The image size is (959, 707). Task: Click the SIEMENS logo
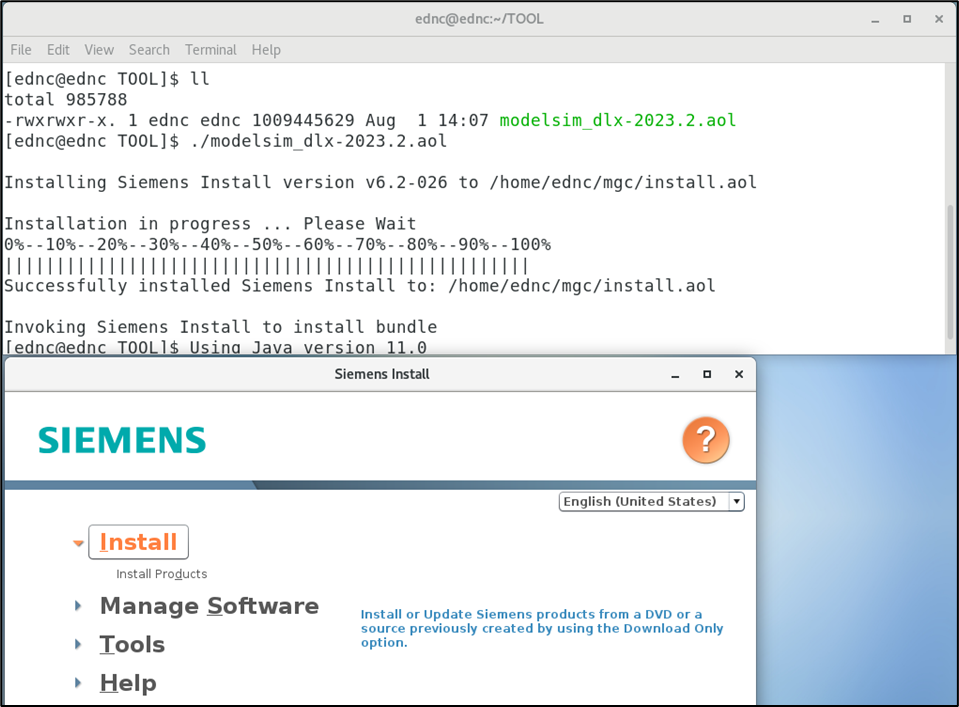pos(122,440)
